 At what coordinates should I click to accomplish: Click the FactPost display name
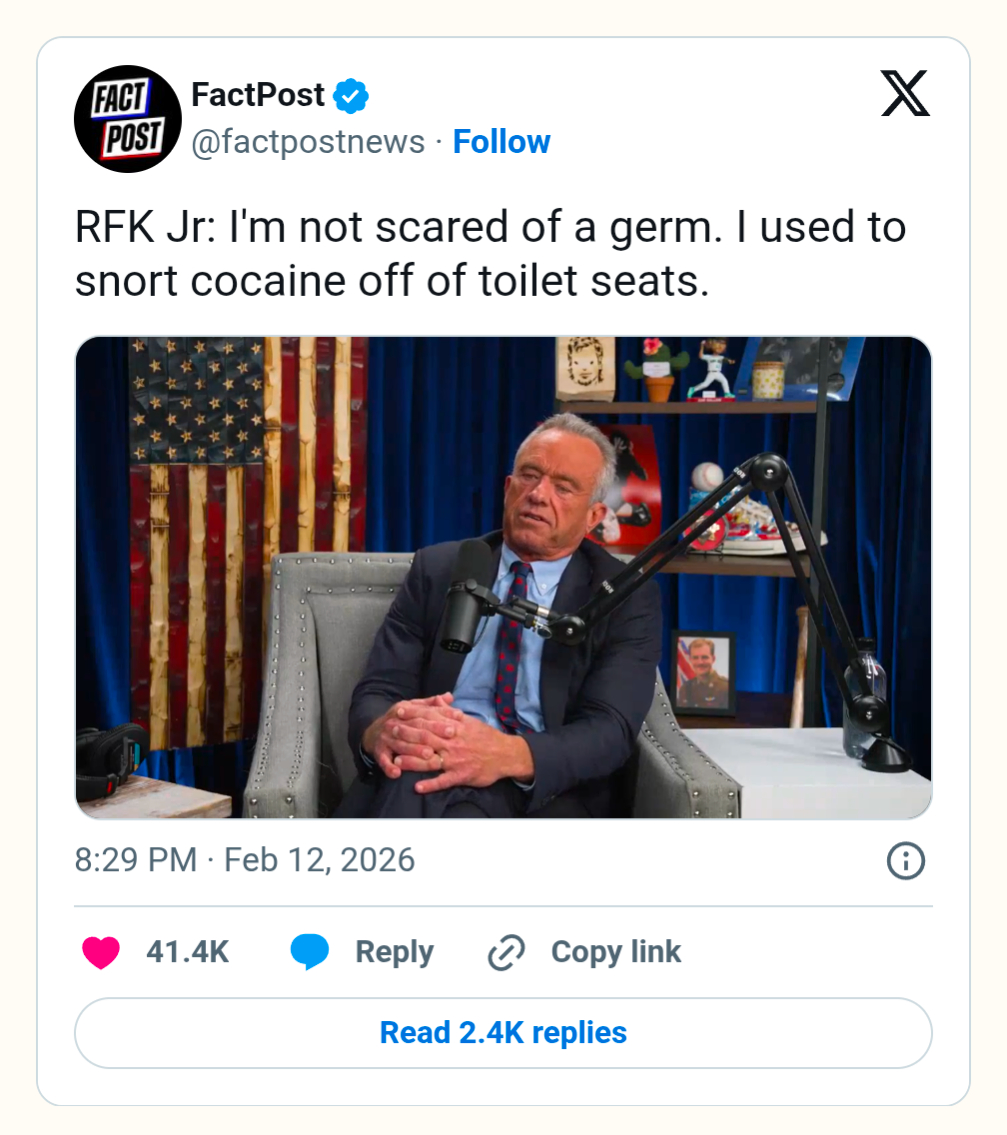(257, 95)
